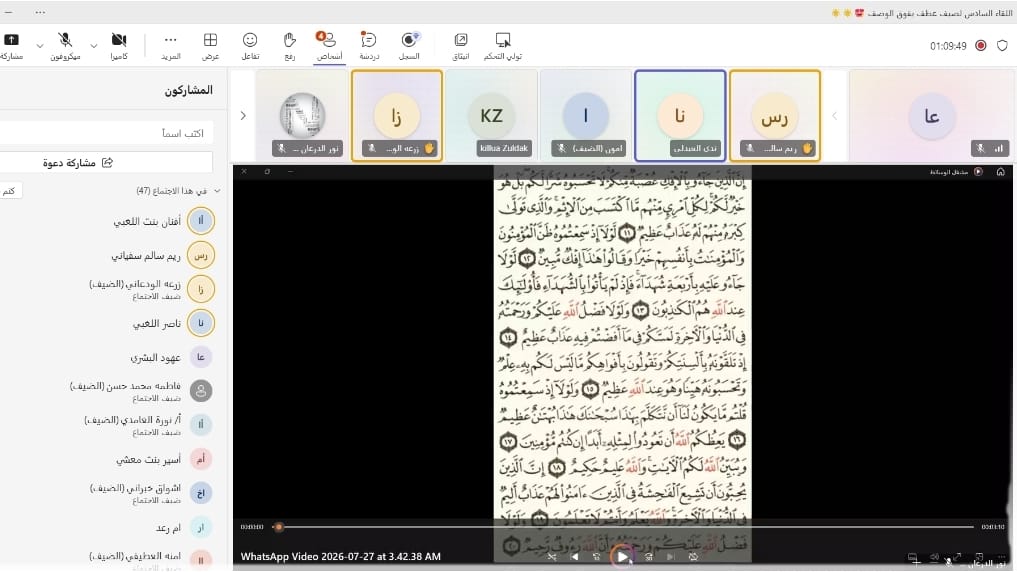Expand the camera options dropdown arrow

click(94, 46)
